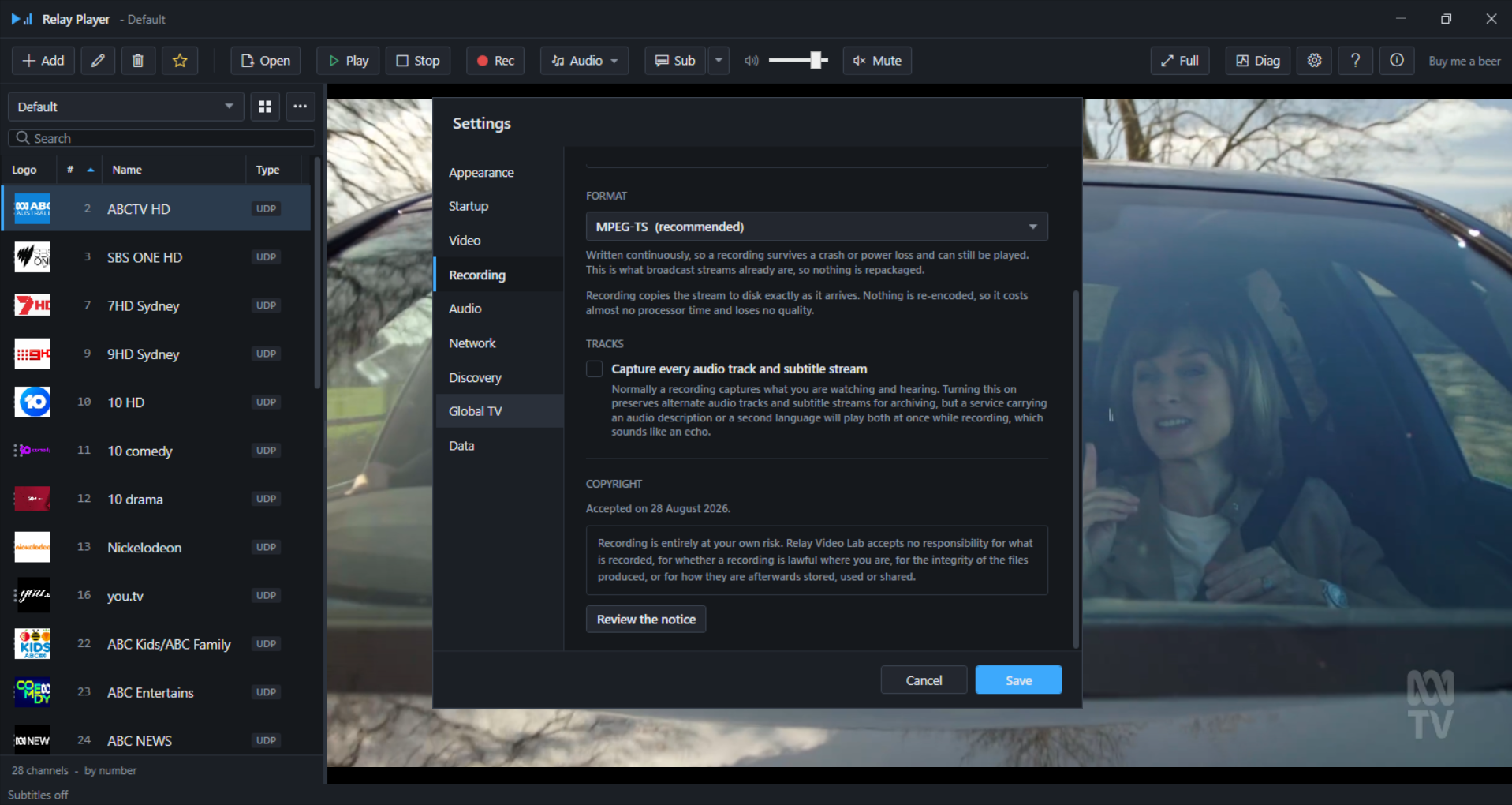Select the 10 comedy channel row
The image size is (1512, 805).
(156, 451)
